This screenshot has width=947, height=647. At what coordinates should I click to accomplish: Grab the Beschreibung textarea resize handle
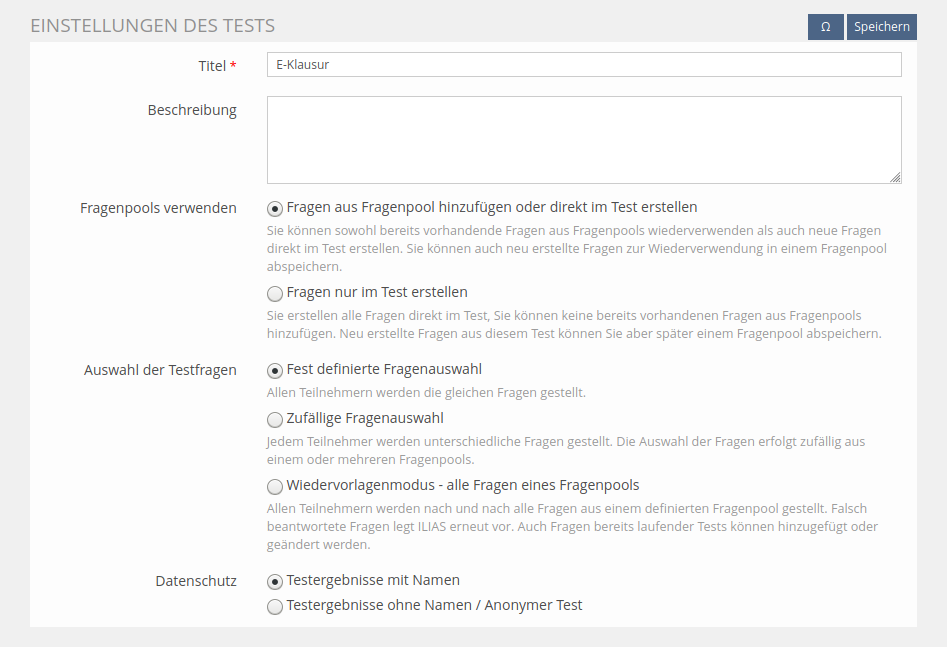coord(895,177)
